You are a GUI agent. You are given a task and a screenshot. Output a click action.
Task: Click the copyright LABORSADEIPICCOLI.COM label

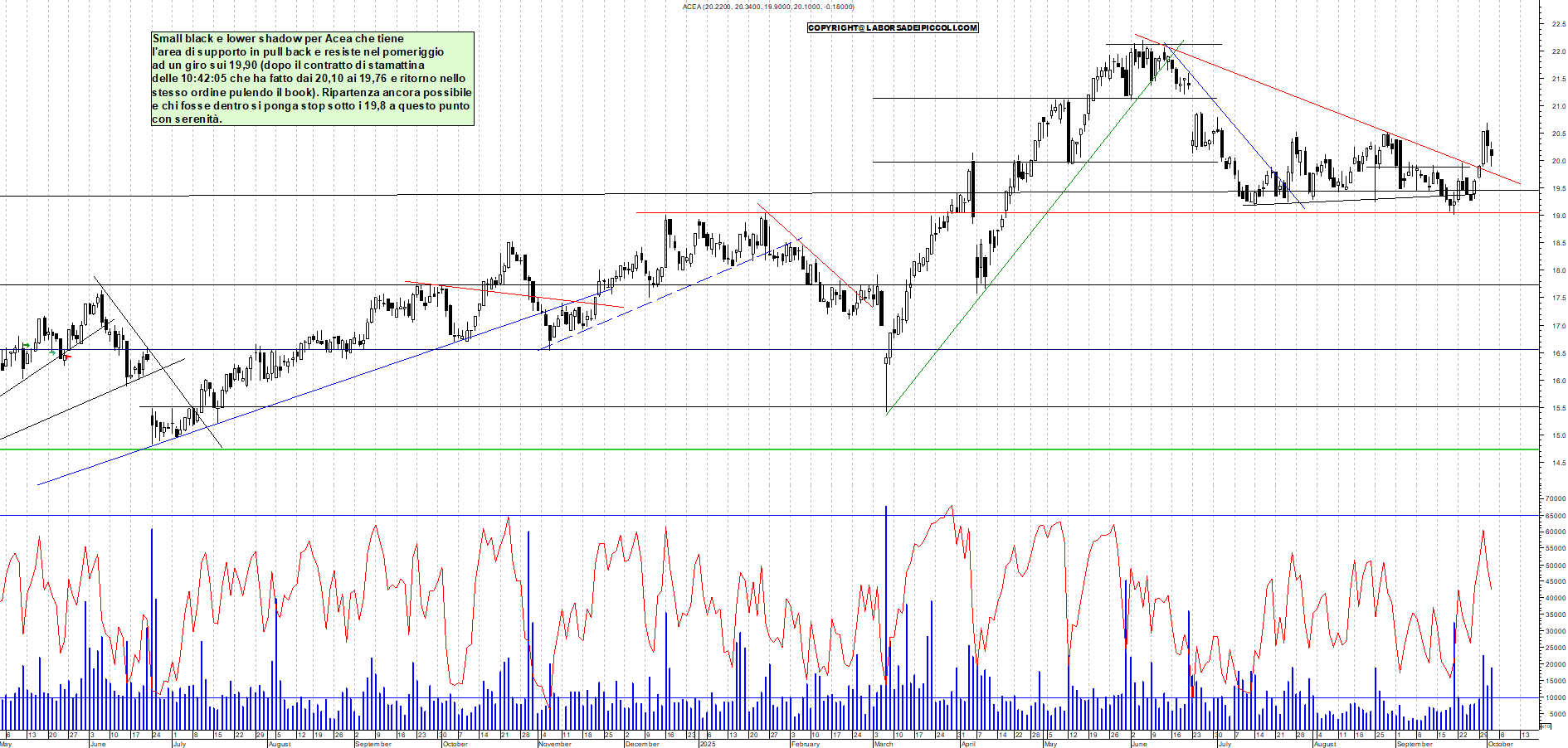click(893, 28)
